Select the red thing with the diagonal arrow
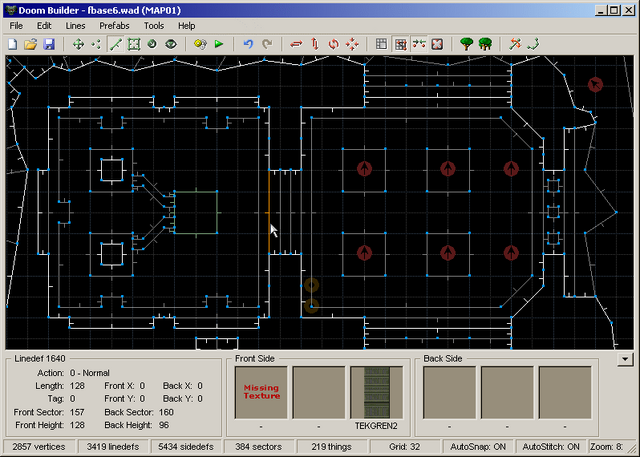This screenshot has height=457, width=640. [x=595, y=84]
